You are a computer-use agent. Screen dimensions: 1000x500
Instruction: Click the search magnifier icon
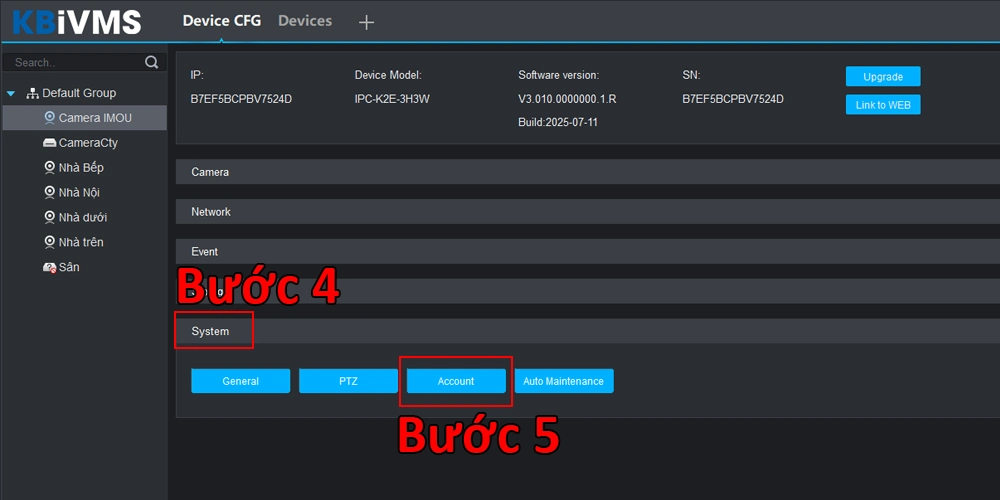pyautogui.click(x=152, y=62)
